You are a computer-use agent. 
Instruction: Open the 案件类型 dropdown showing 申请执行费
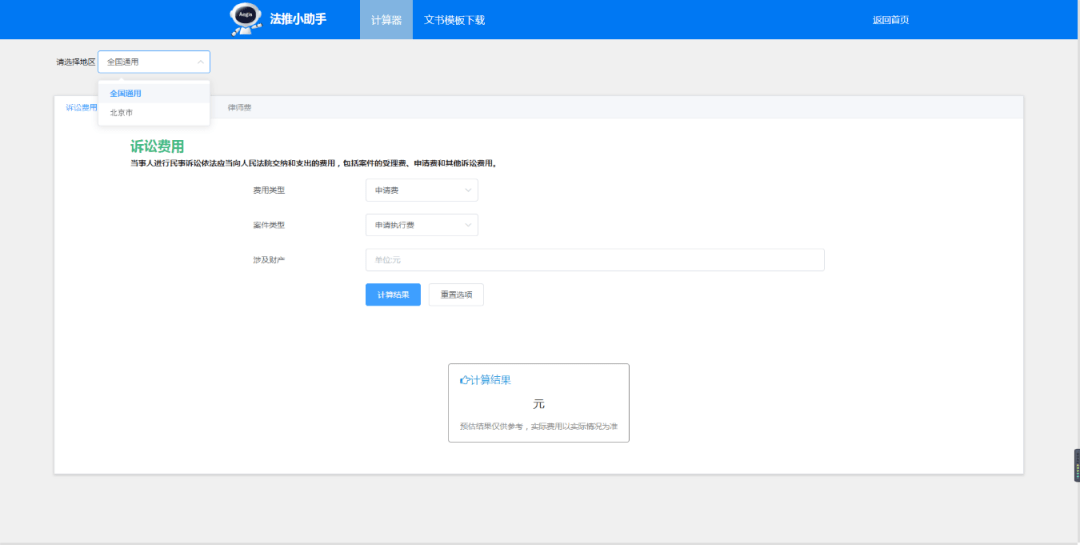click(x=422, y=225)
